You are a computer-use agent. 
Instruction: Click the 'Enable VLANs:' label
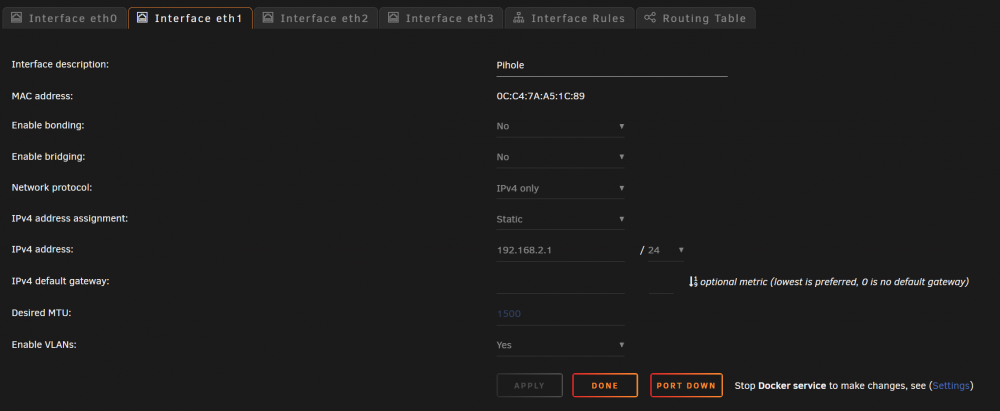pyautogui.click(x=44, y=345)
